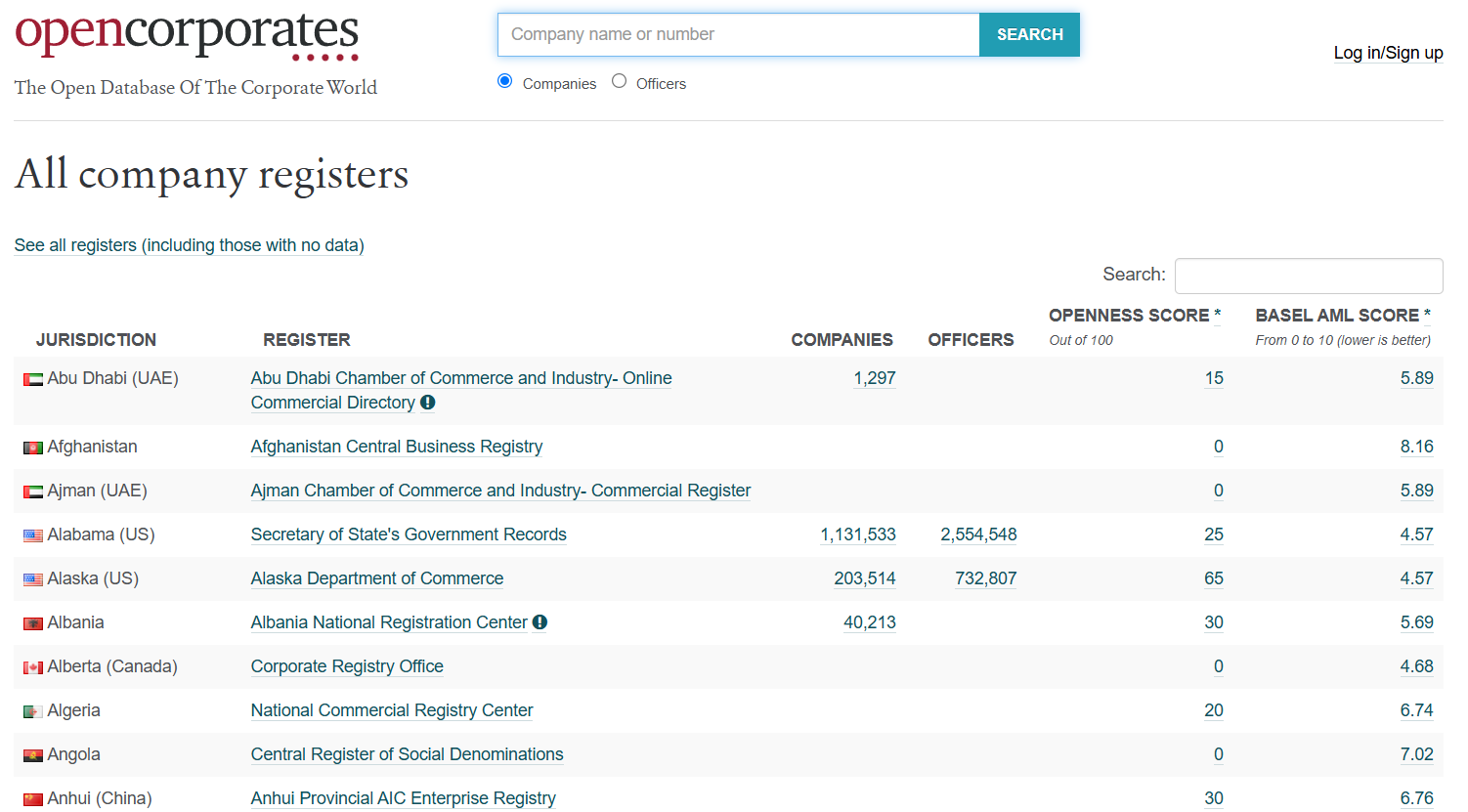Click Abu Dhabi openness score 15
The width and height of the screenshot is (1468, 812).
click(x=1214, y=378)
